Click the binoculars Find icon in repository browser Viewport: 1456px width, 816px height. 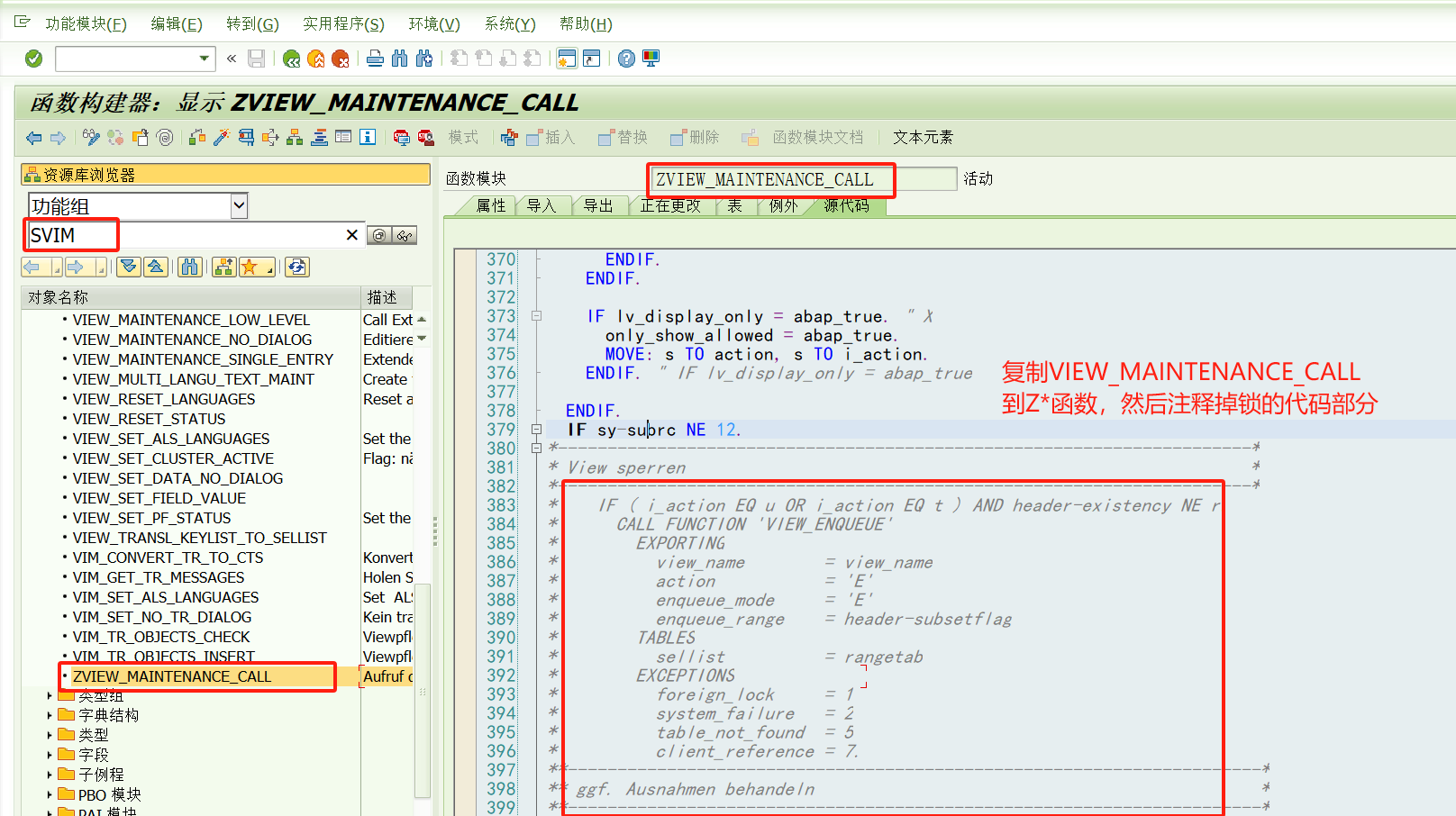(x=189, y=267)
